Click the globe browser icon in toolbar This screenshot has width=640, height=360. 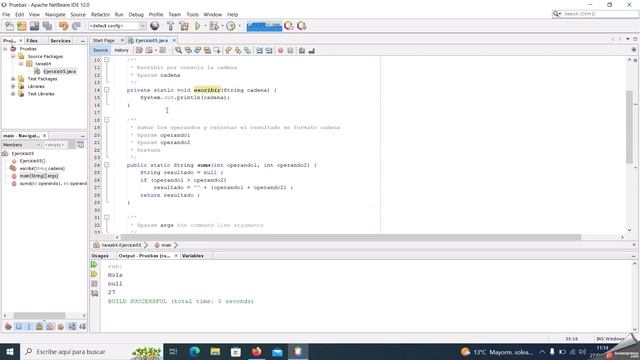155,26
